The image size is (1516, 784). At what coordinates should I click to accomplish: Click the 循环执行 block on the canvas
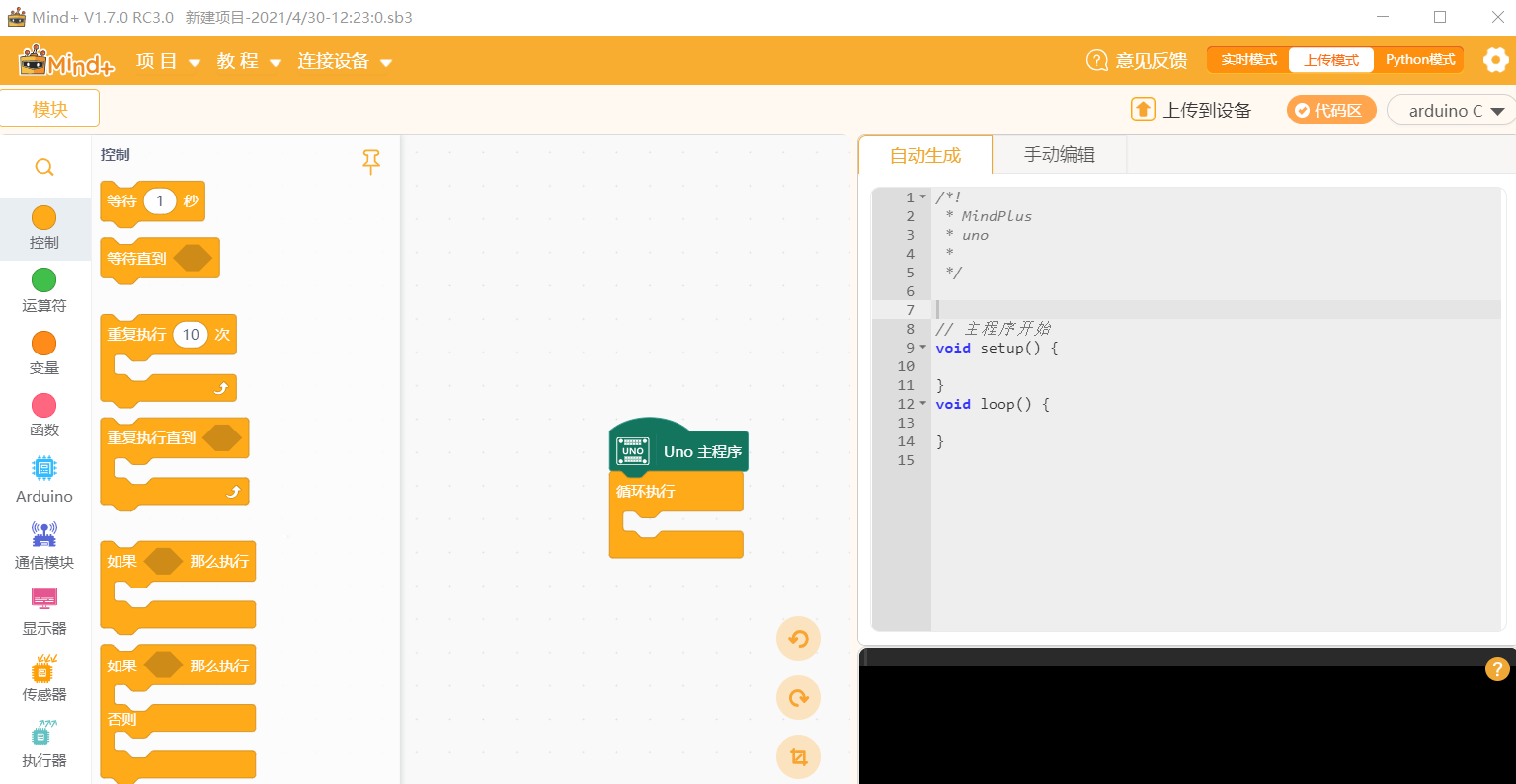[x=677, y=514]
